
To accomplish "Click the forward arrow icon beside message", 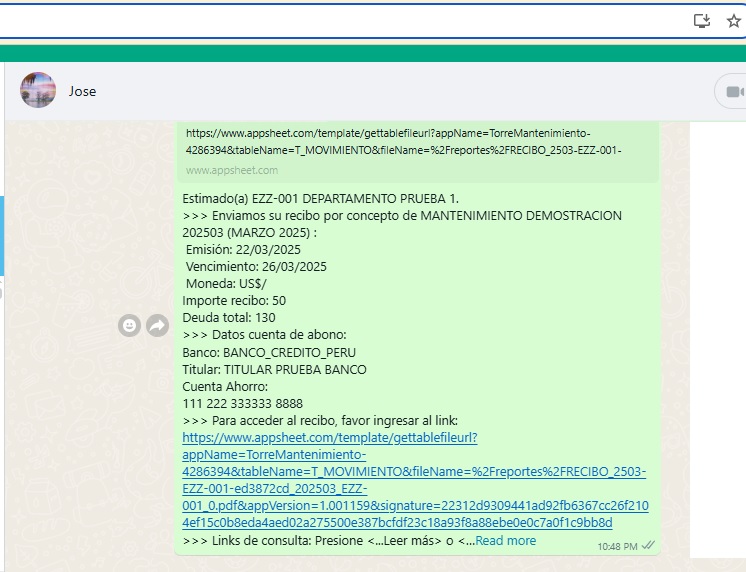I will click(157, 325).
